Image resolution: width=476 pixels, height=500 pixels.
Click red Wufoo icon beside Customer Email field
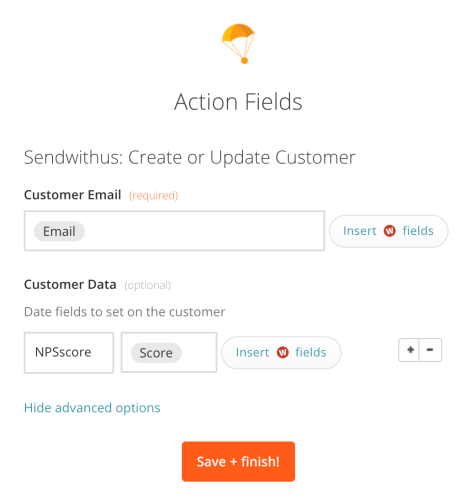[389, 231]
